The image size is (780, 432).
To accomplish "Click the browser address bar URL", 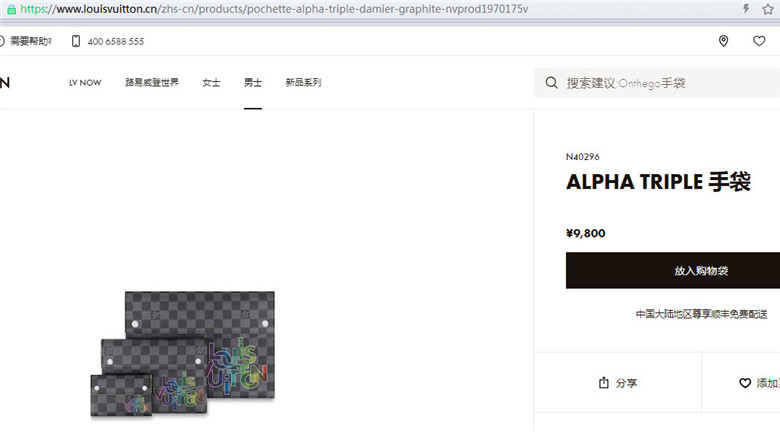I will click(x=274, y=9).
